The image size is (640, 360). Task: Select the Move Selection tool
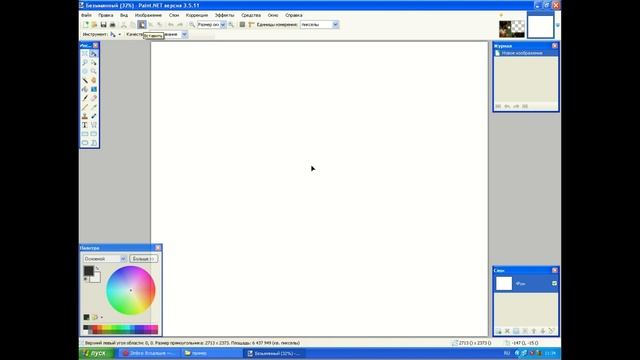[94, 63]
